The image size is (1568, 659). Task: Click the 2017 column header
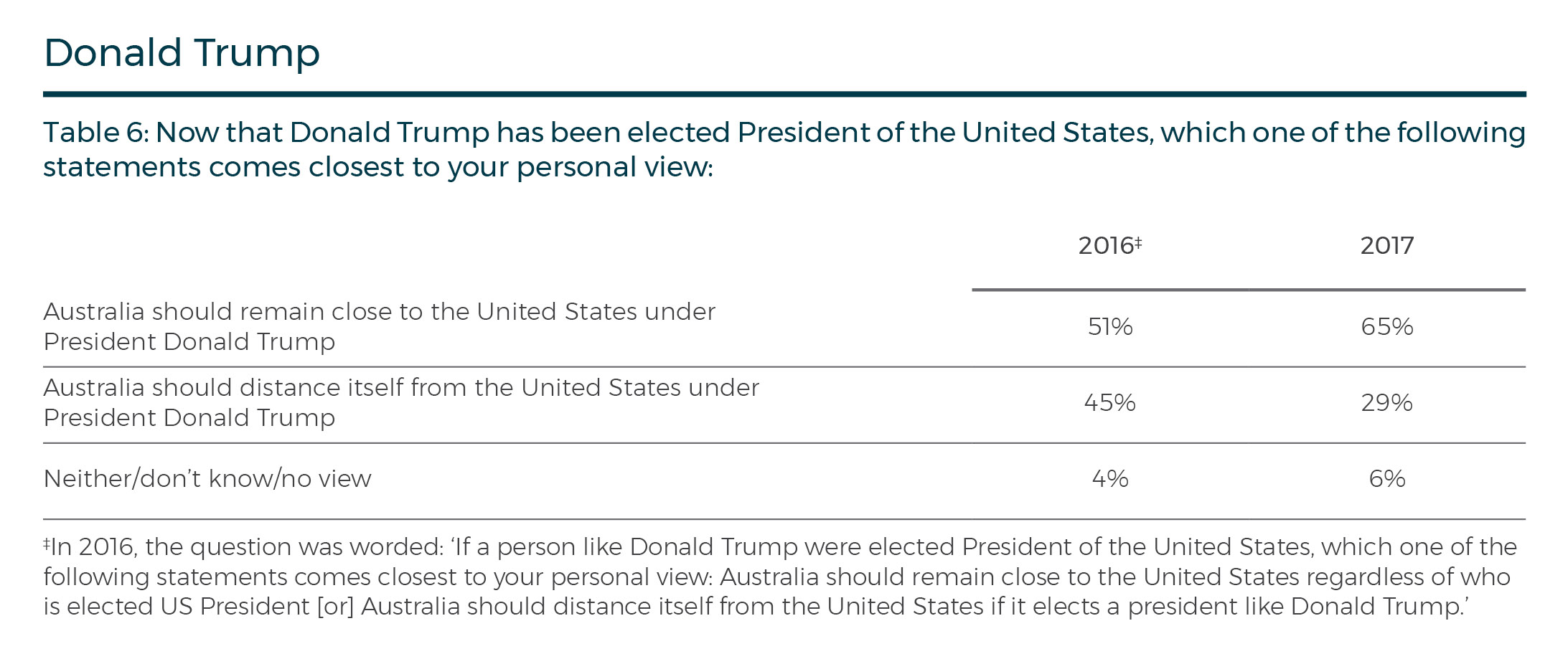coord(1386,246)
